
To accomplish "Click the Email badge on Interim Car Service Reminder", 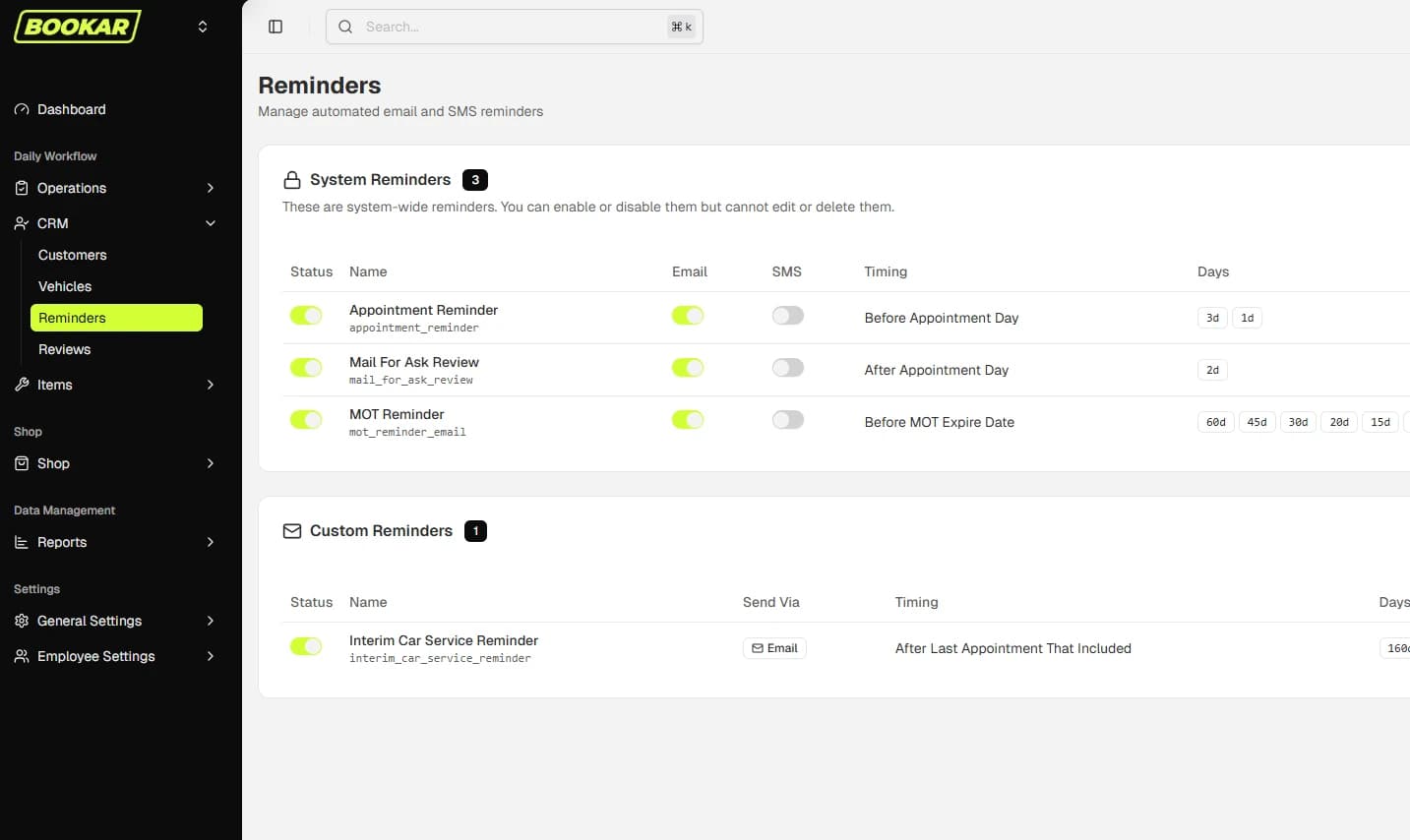I will (x=774, y=647).
